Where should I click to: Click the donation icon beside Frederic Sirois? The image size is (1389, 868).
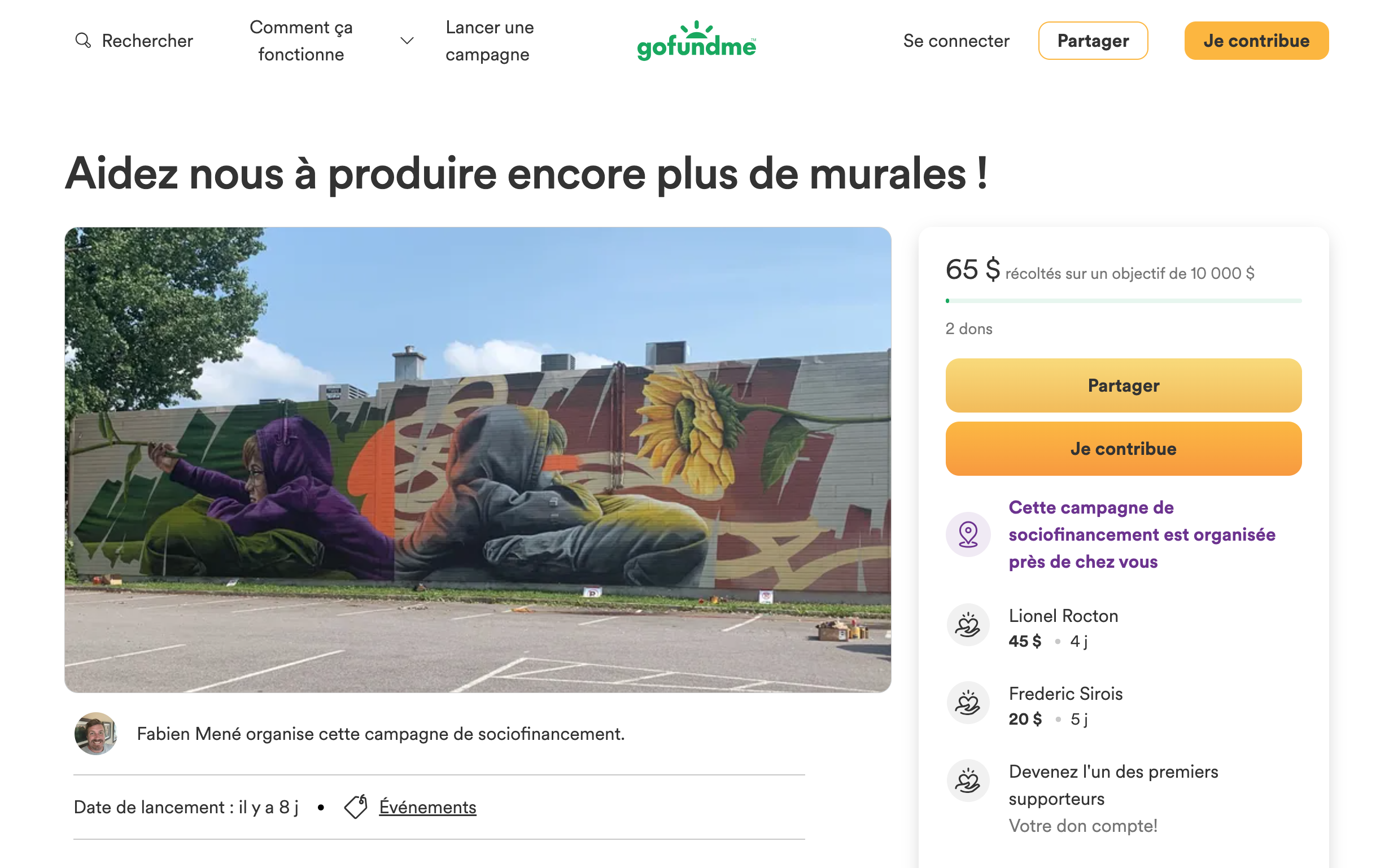(x=968, y=703)
